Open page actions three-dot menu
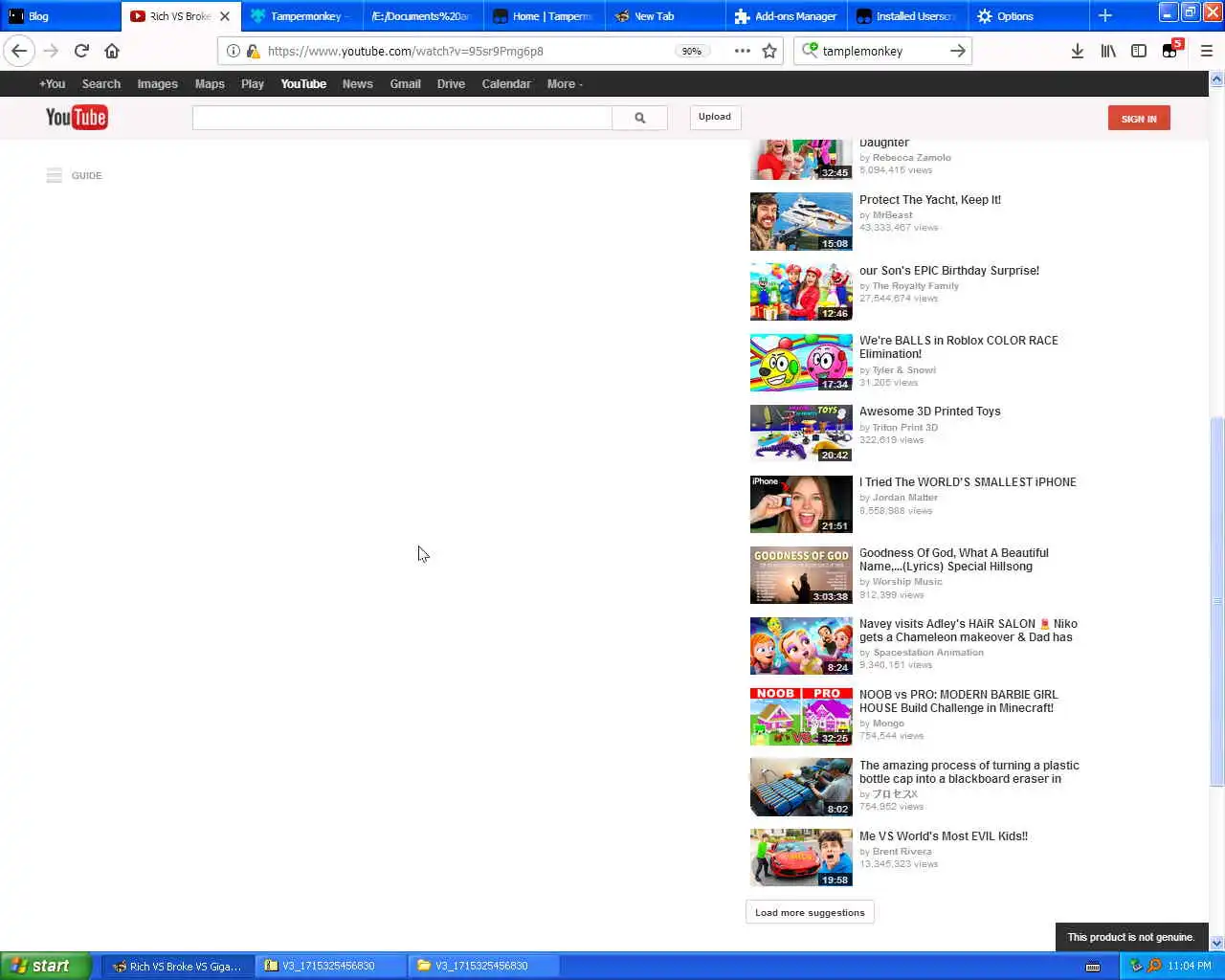This screenshot has width=1225, height=980. 742,51
